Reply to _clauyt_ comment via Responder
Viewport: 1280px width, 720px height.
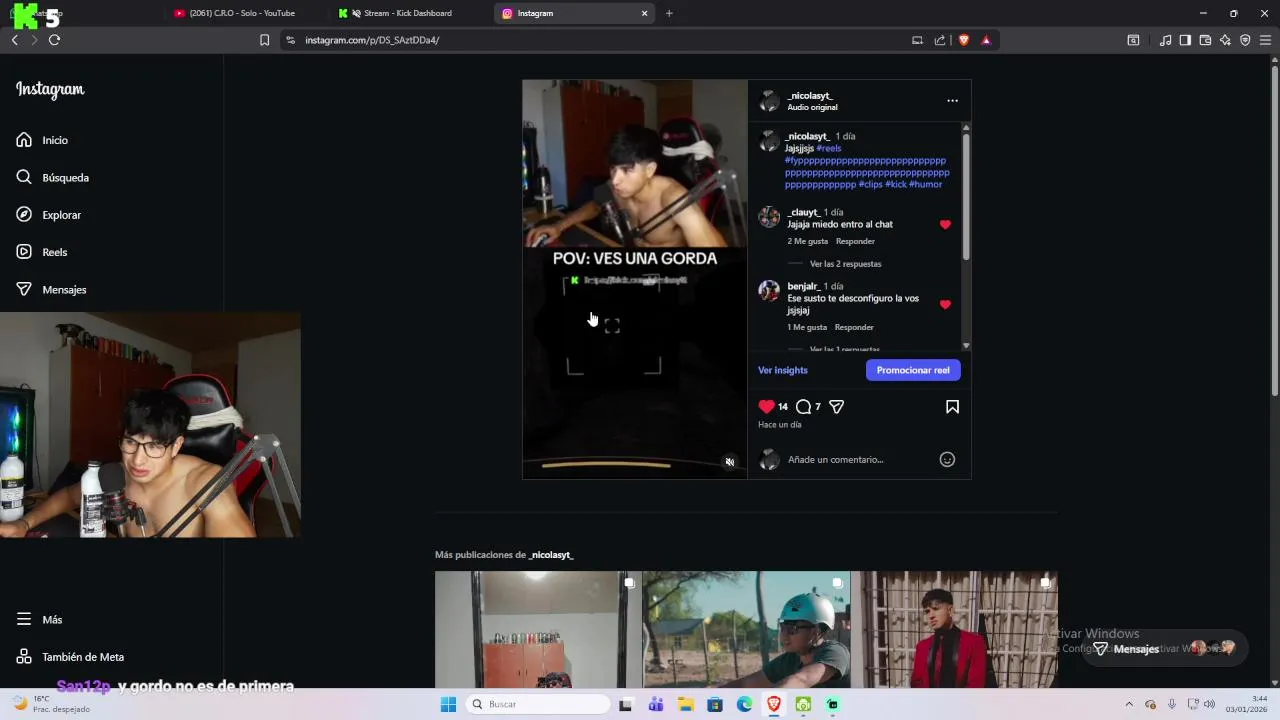[x=855, y=241]
